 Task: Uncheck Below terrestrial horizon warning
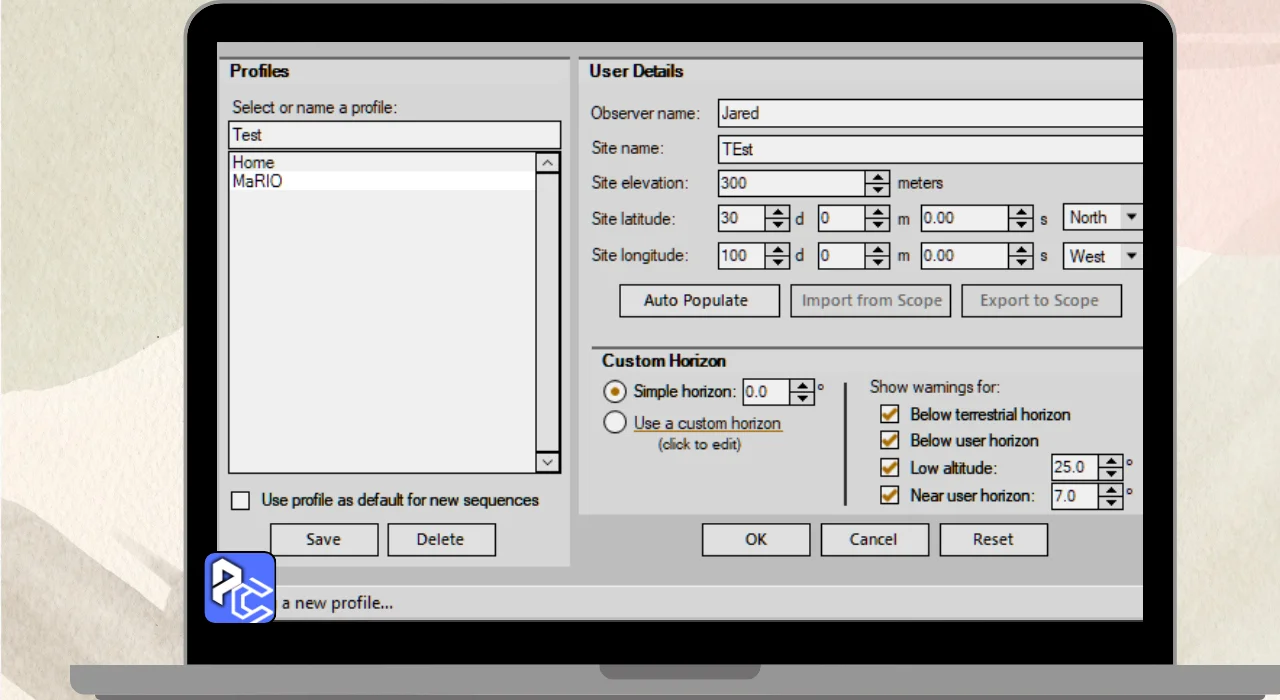coord(889,414)
